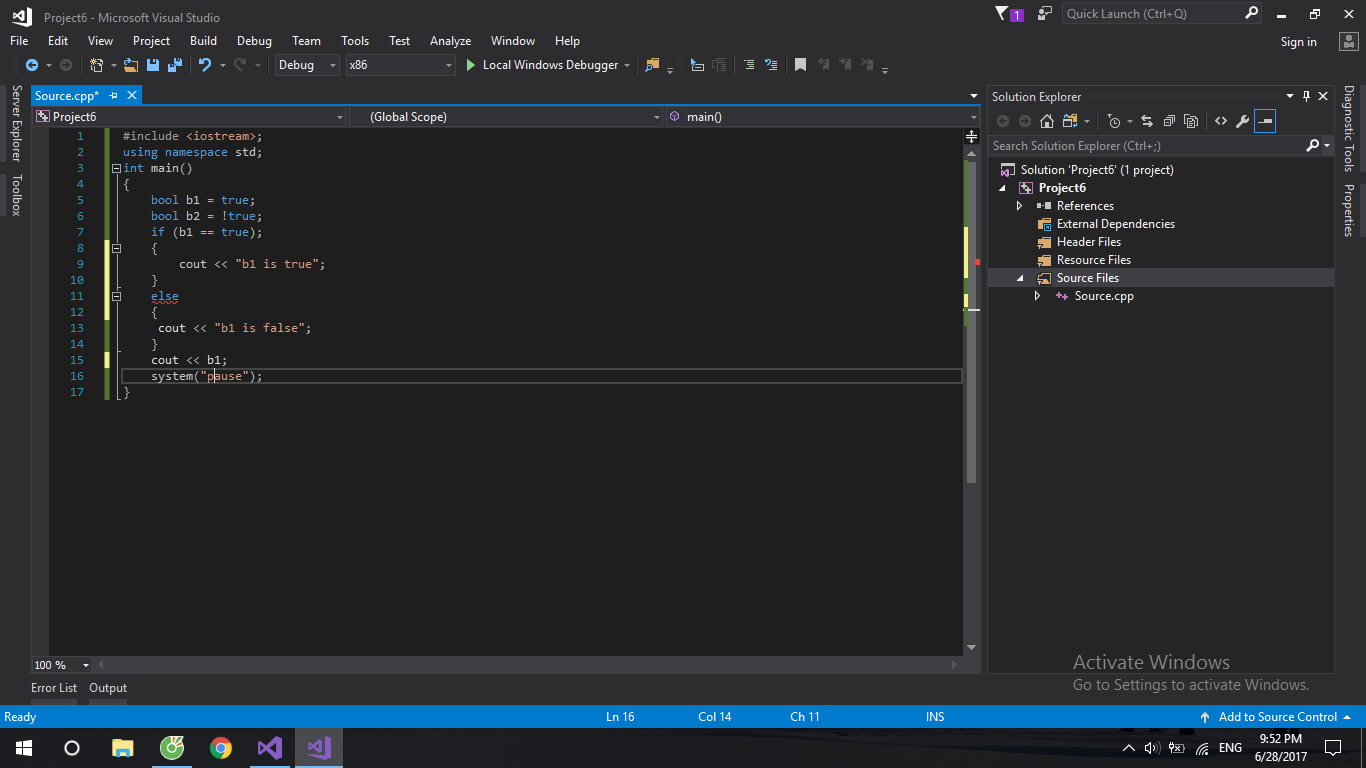Expand the References node in the tree
Image resolution: width=1366 pixels, height=768 pixels.
point(1019,206)
